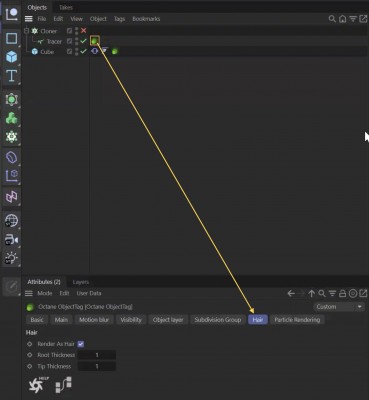Select the Cube primitive tool in sidebar
The height and width of the screenshot is (400, 369).
(11, 57)
